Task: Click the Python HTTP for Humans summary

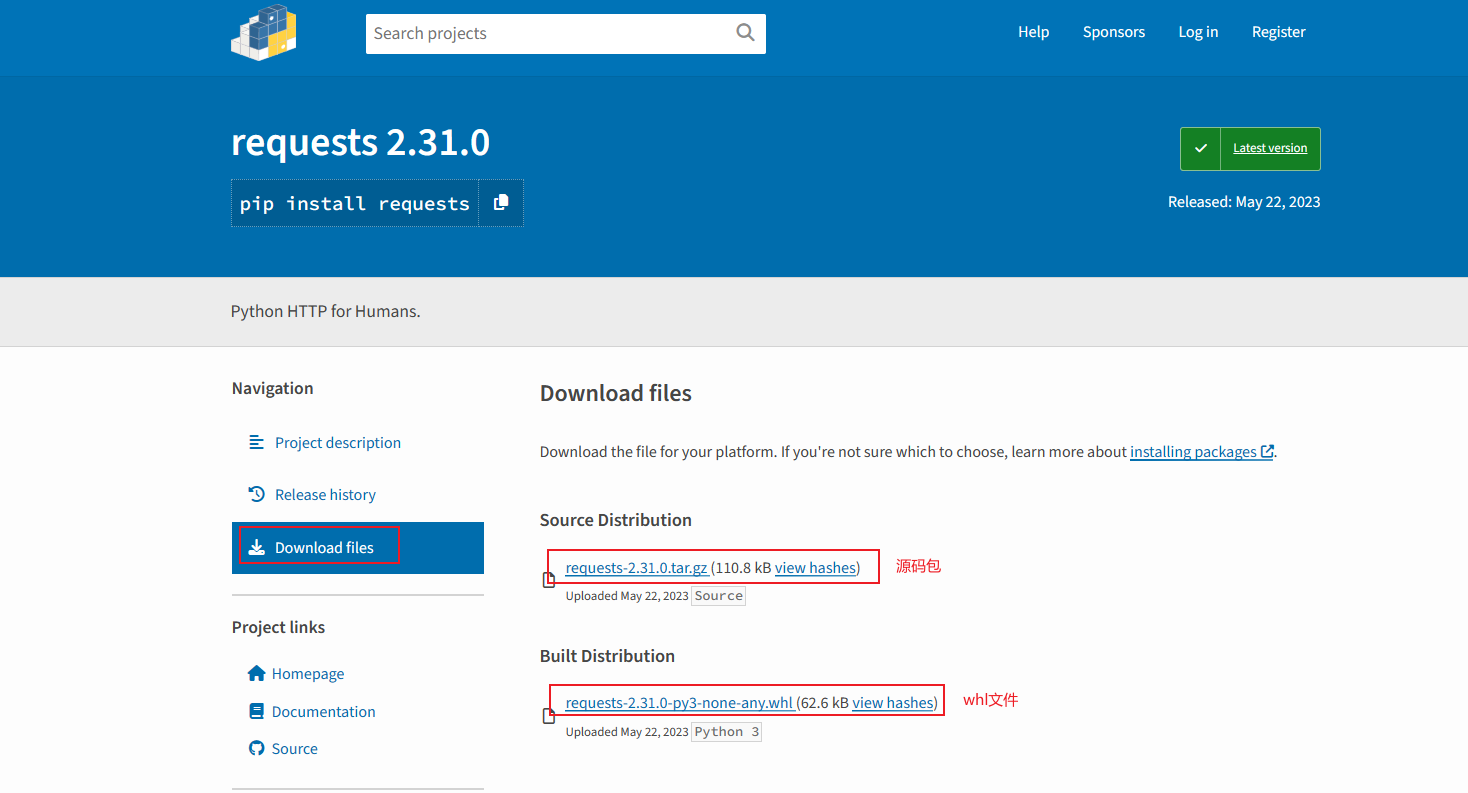Action: pos(326,311)
